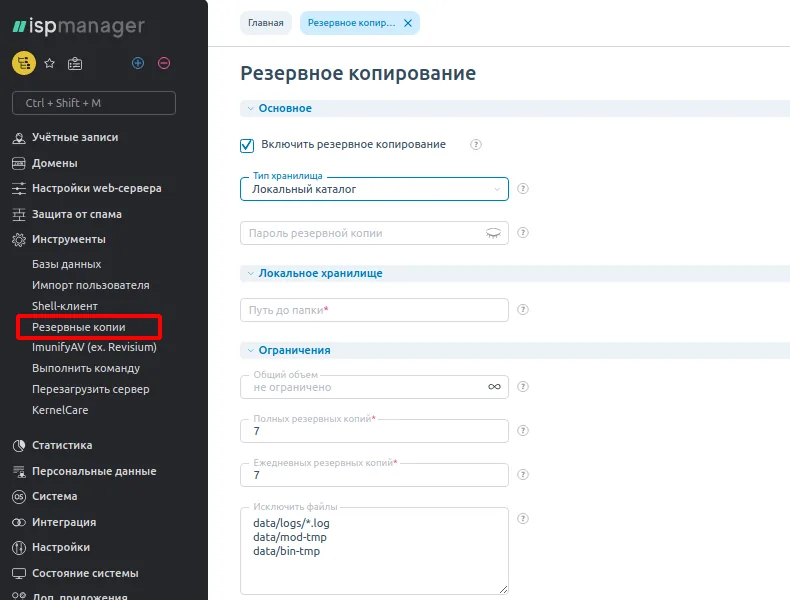Click Интеграция linked rings icon
The height and width of the screenshot is (600, 790).
[19, 522]
